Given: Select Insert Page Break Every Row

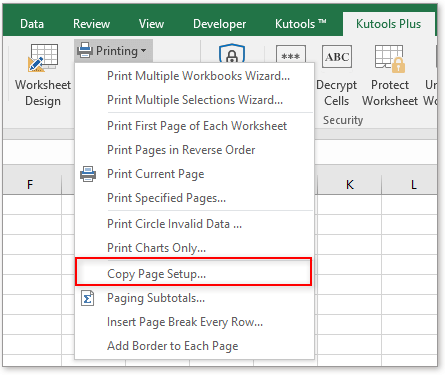Looking at the screenshot, I should [x=194, y=322].
